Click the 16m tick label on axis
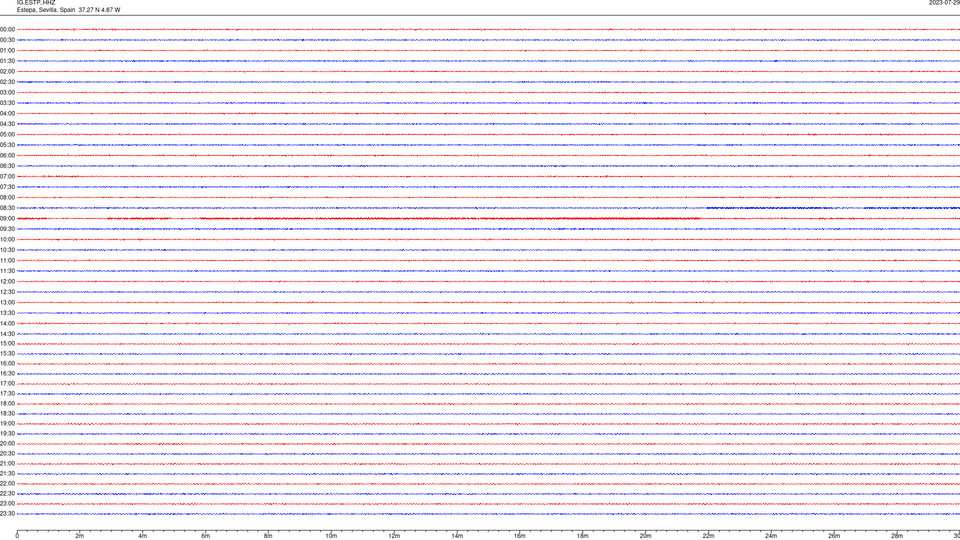Image resolution: width=960 pixels, height=540 pixels. pyautogui.click(x=520, y=536)
